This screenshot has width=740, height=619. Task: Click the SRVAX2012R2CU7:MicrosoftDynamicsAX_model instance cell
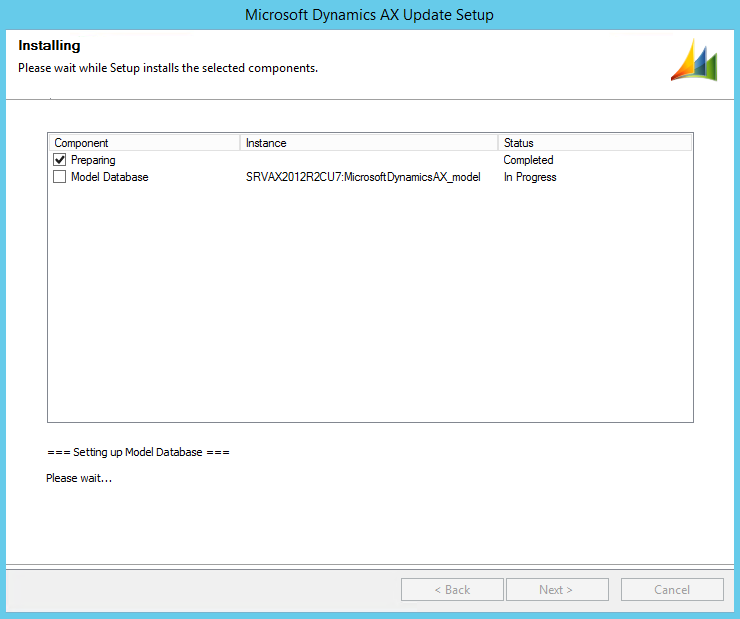(x=363, y=177)
